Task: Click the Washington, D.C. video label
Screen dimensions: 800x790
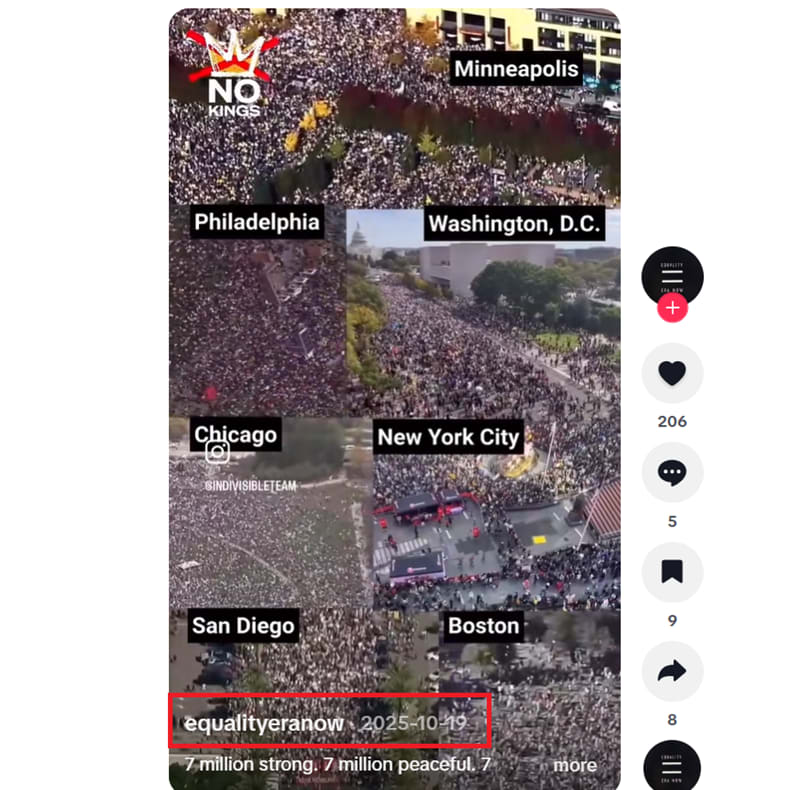Action: [514, 224]
